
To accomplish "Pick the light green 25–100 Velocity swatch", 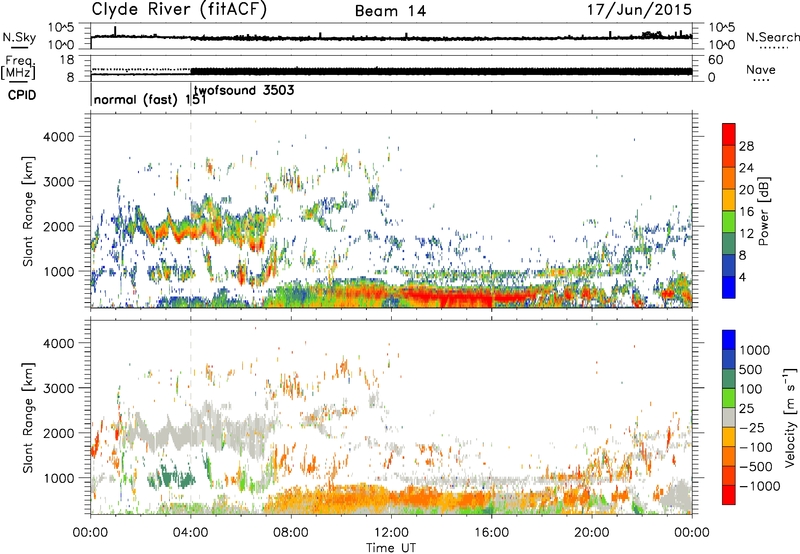I will (729, 398).
